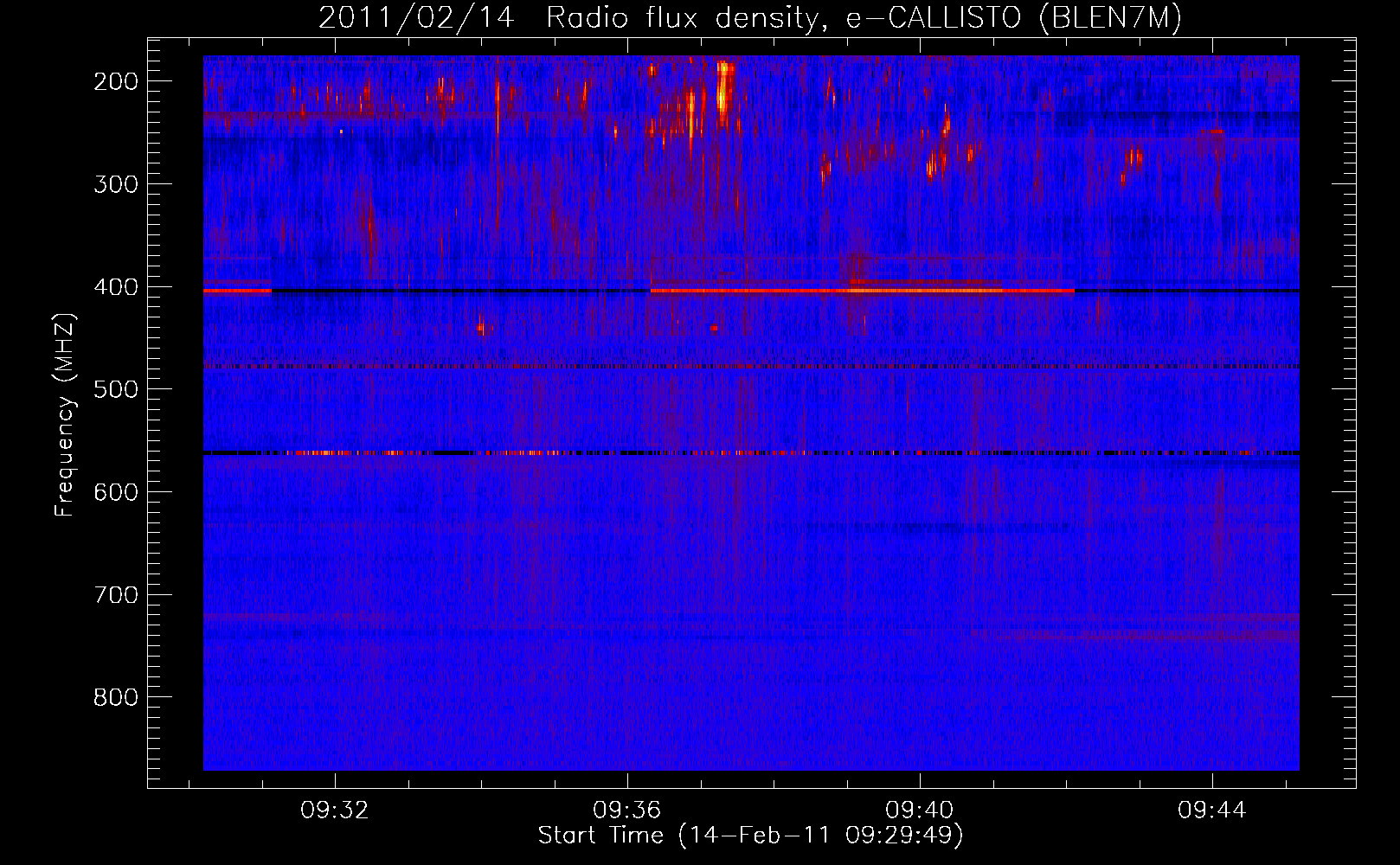1400x865 pixels.
Task: Click the 09:32 time tick label
Action: [334, 811]
